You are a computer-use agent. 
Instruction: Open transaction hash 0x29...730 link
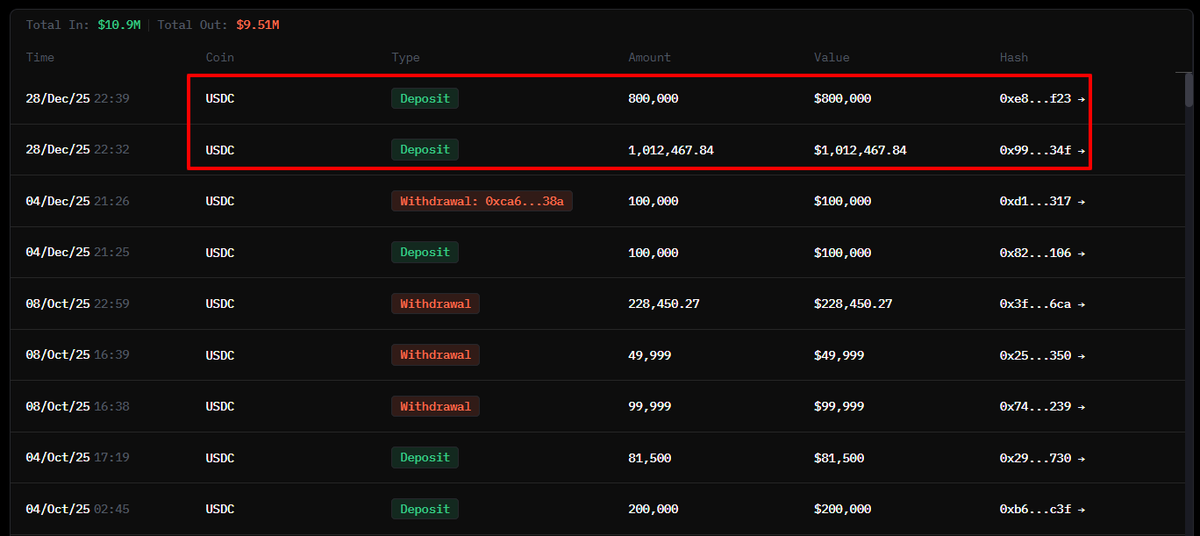point(1042,458)
